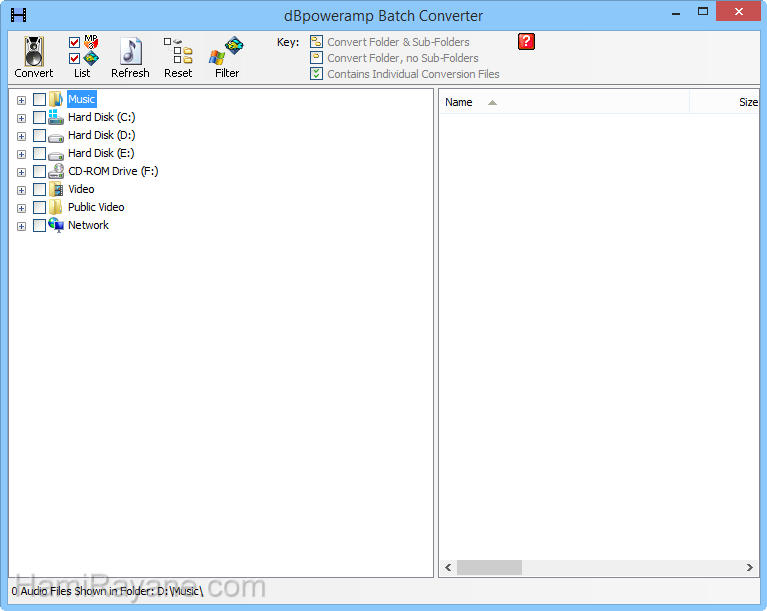Select Hard Disk (C:) in tree
767x611 pixels.
[x=102, y=117]
